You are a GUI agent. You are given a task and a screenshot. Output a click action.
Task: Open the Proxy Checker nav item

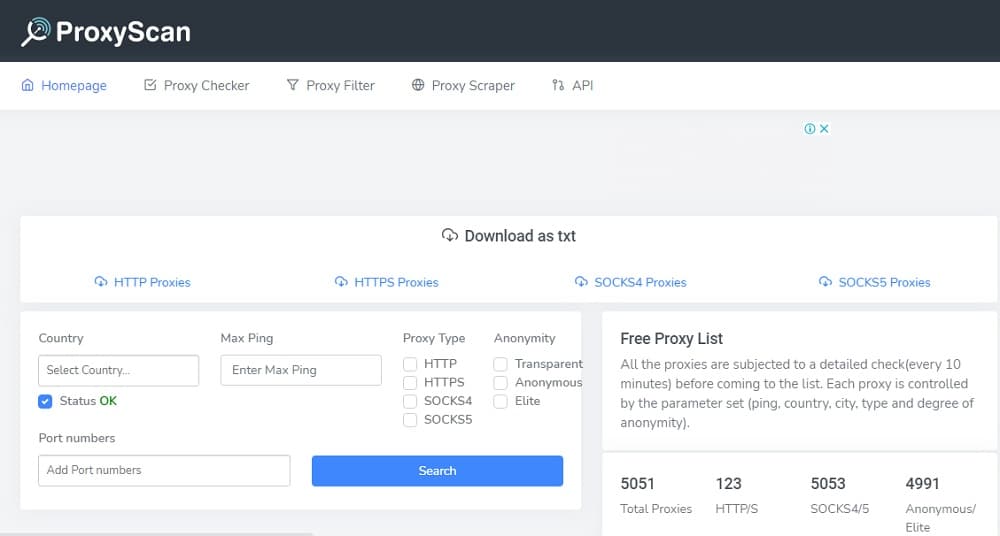(196, 86)
